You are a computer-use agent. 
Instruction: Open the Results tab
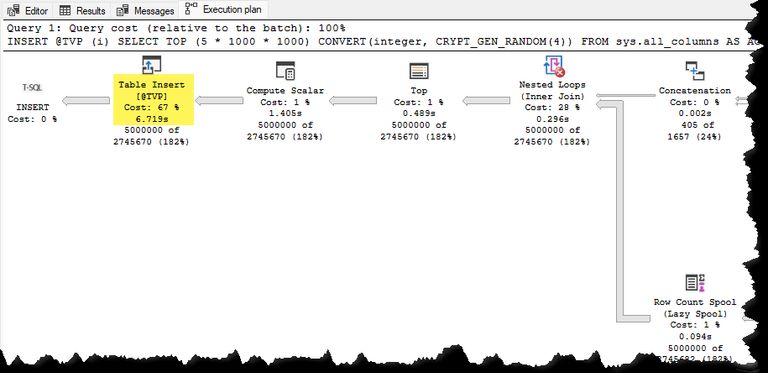point(82,10)
